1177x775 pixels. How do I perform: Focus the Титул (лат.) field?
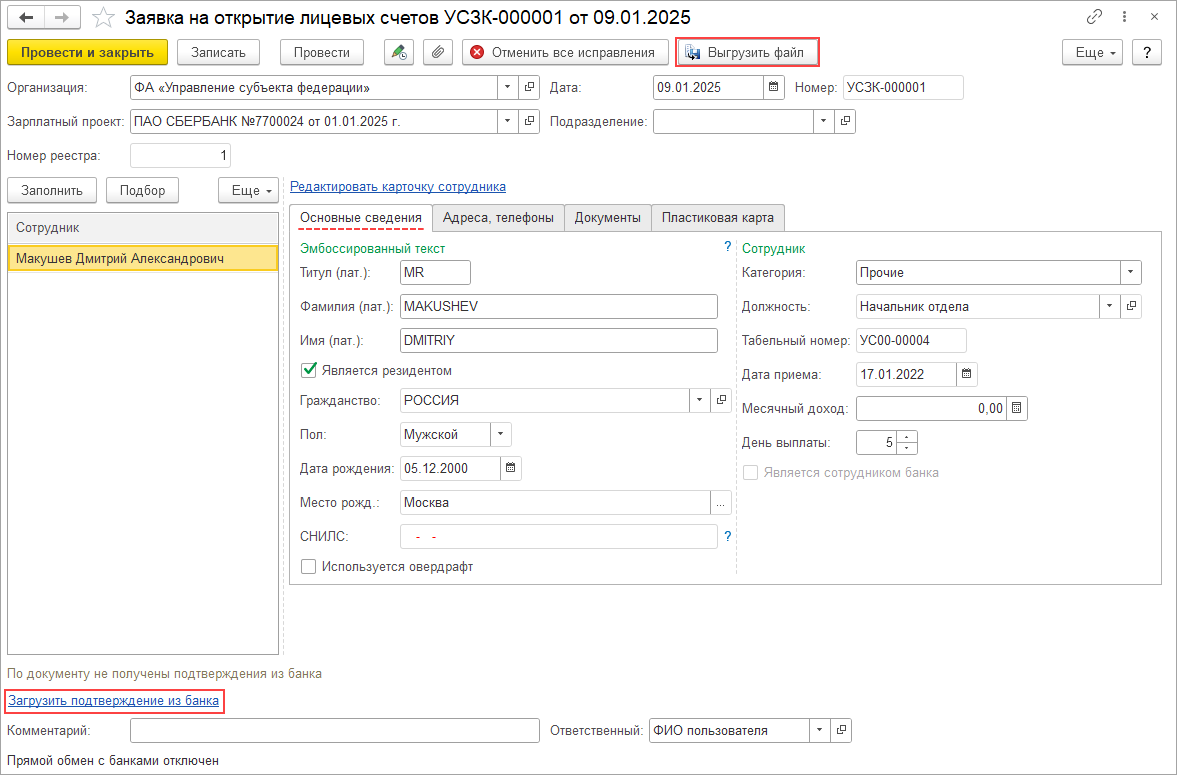(435, 273)
